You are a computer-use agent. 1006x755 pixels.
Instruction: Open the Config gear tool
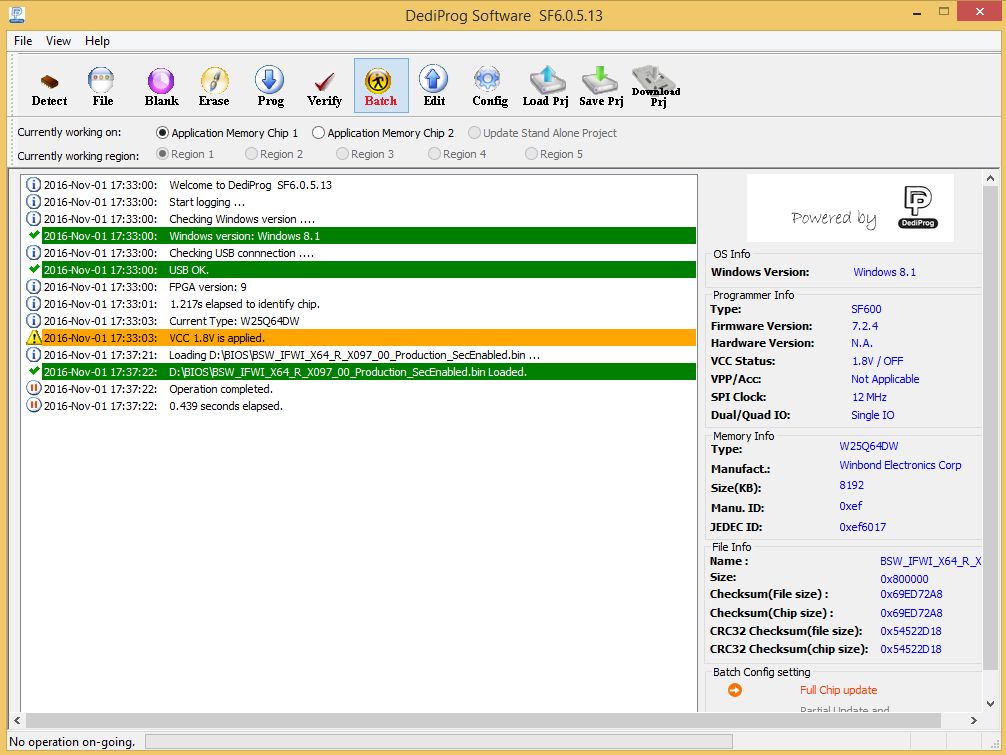(x=489, y=86)
